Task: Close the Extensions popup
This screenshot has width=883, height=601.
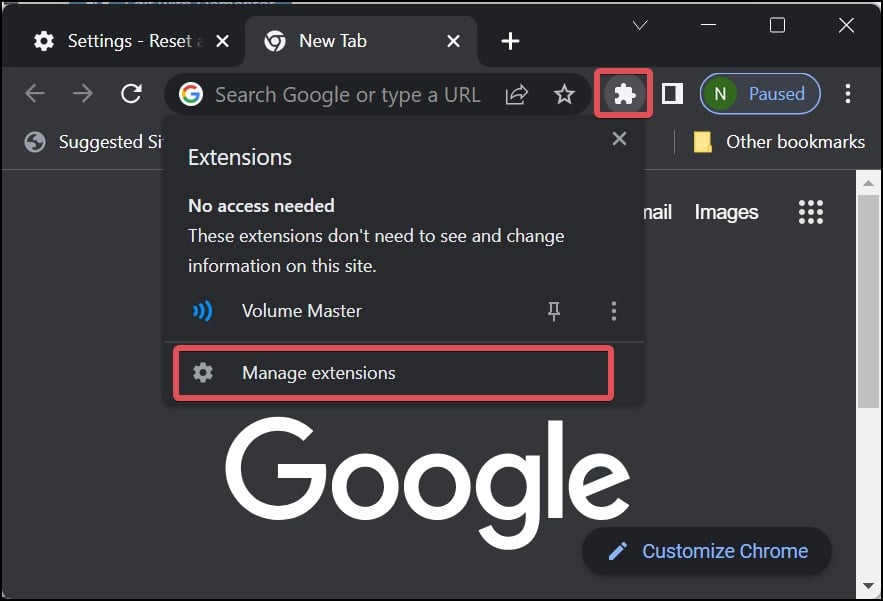Action: click(x=619, y=139)
